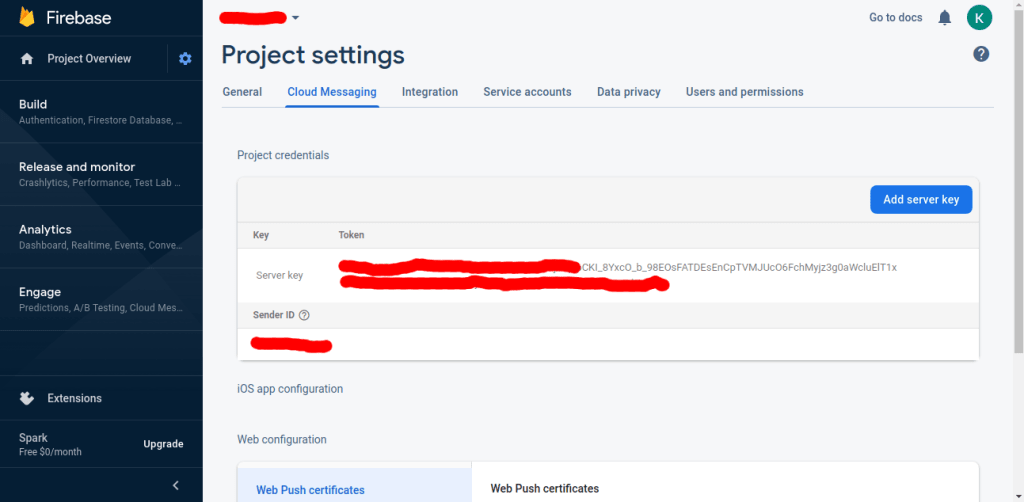Follow the Go to docs link
Screen dimensions: 1024x502
click(895, 18)
